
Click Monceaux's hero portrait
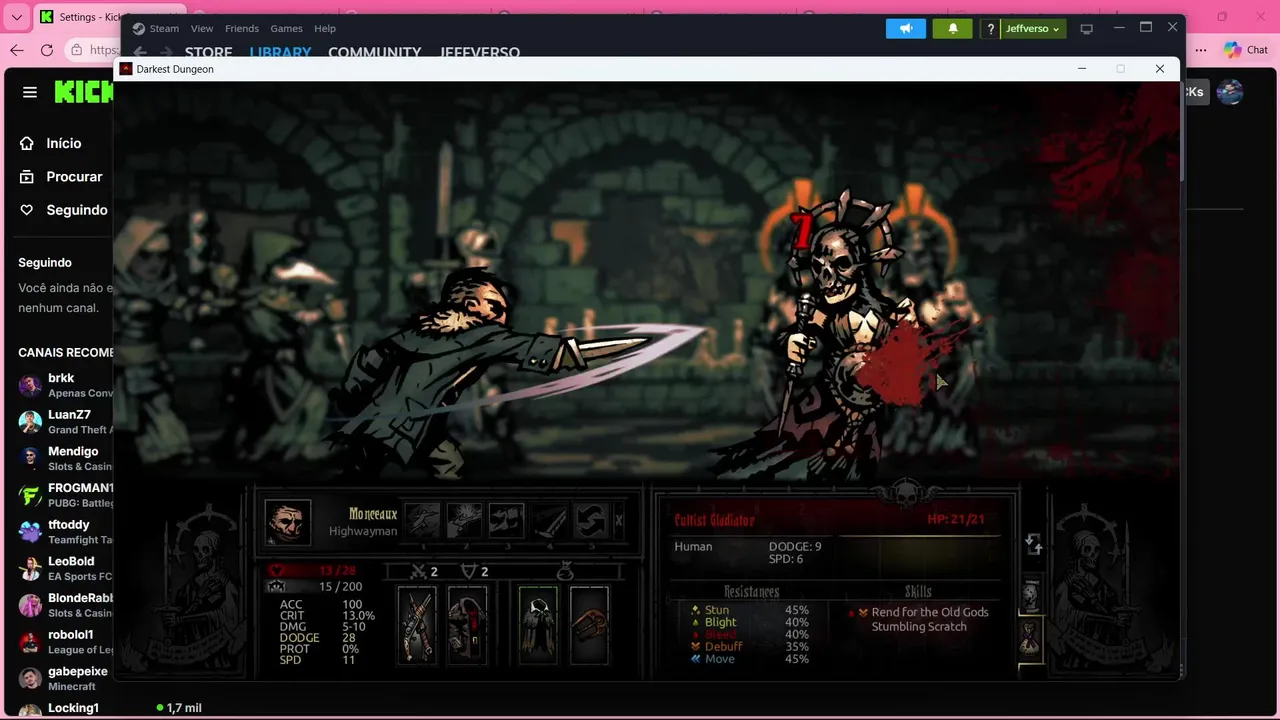tap(287, 522)
